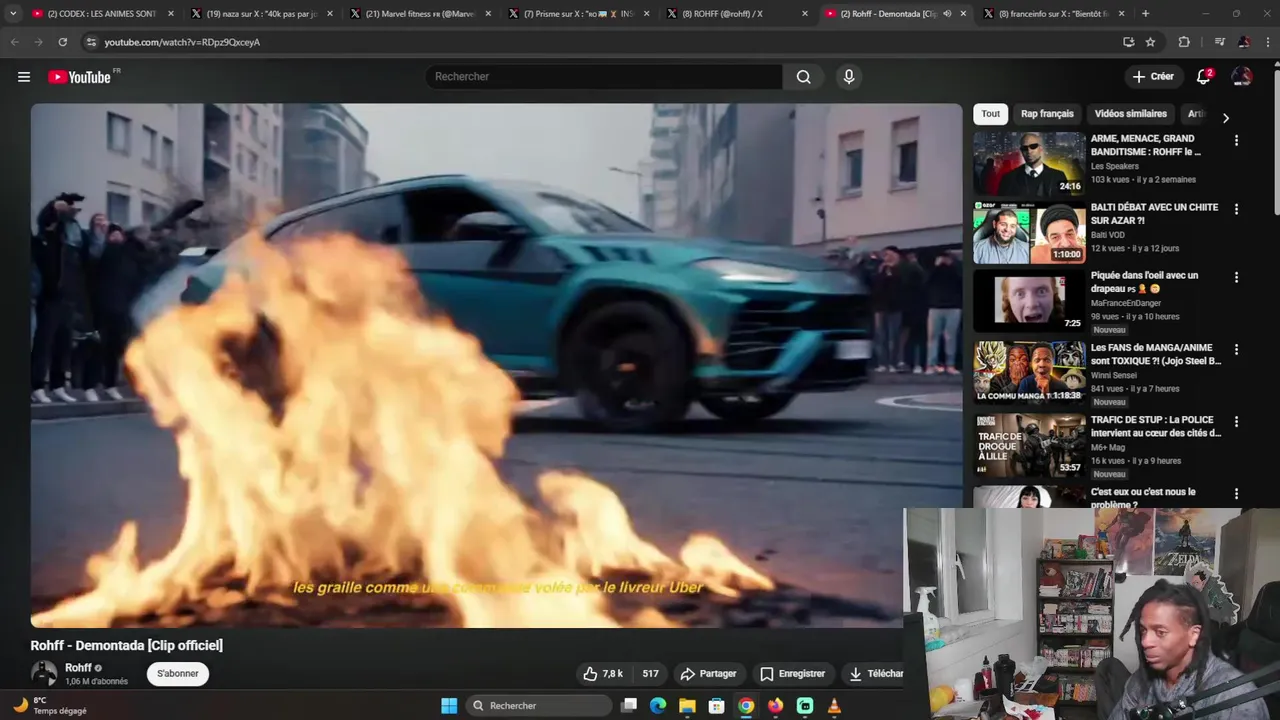
Task: Close the naza sur X browser tab
Action: coord(330,14)
